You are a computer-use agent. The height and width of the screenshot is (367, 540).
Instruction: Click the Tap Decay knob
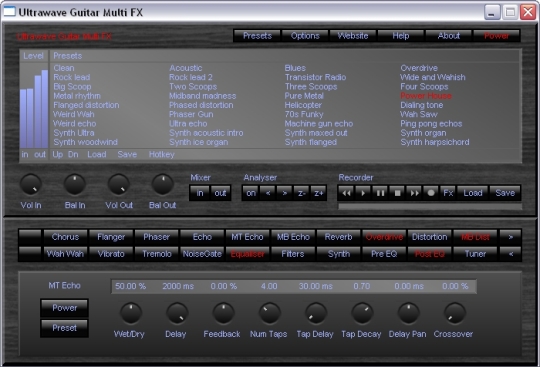coord(362,313)
